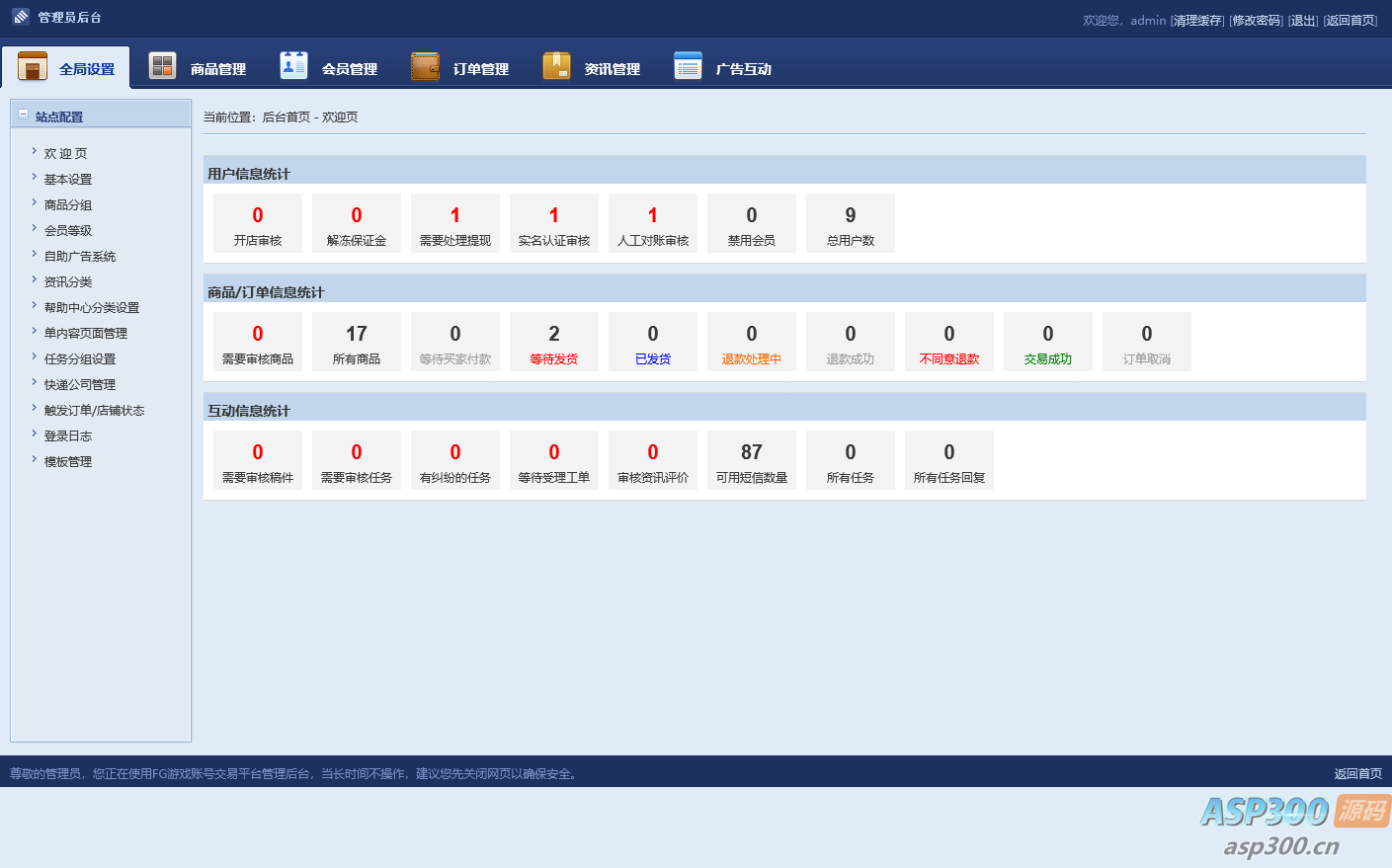The width and height of the screenshot is (1392, 868).
Task: Click the arrow beside 资讯分类
Action: (34, 279)
